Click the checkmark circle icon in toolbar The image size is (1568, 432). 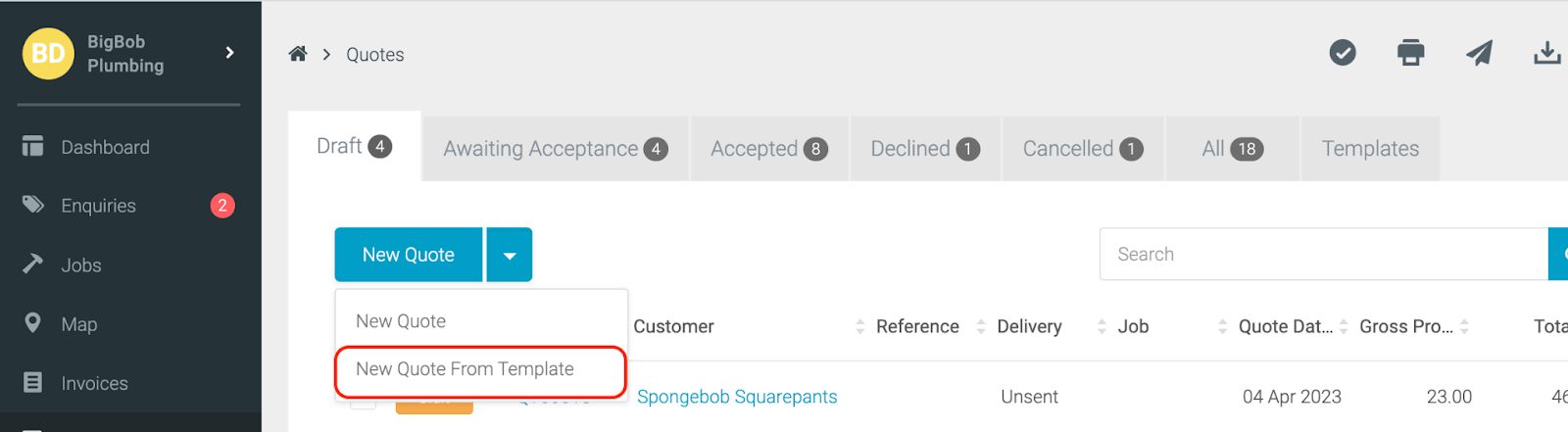coord(1343,53)
